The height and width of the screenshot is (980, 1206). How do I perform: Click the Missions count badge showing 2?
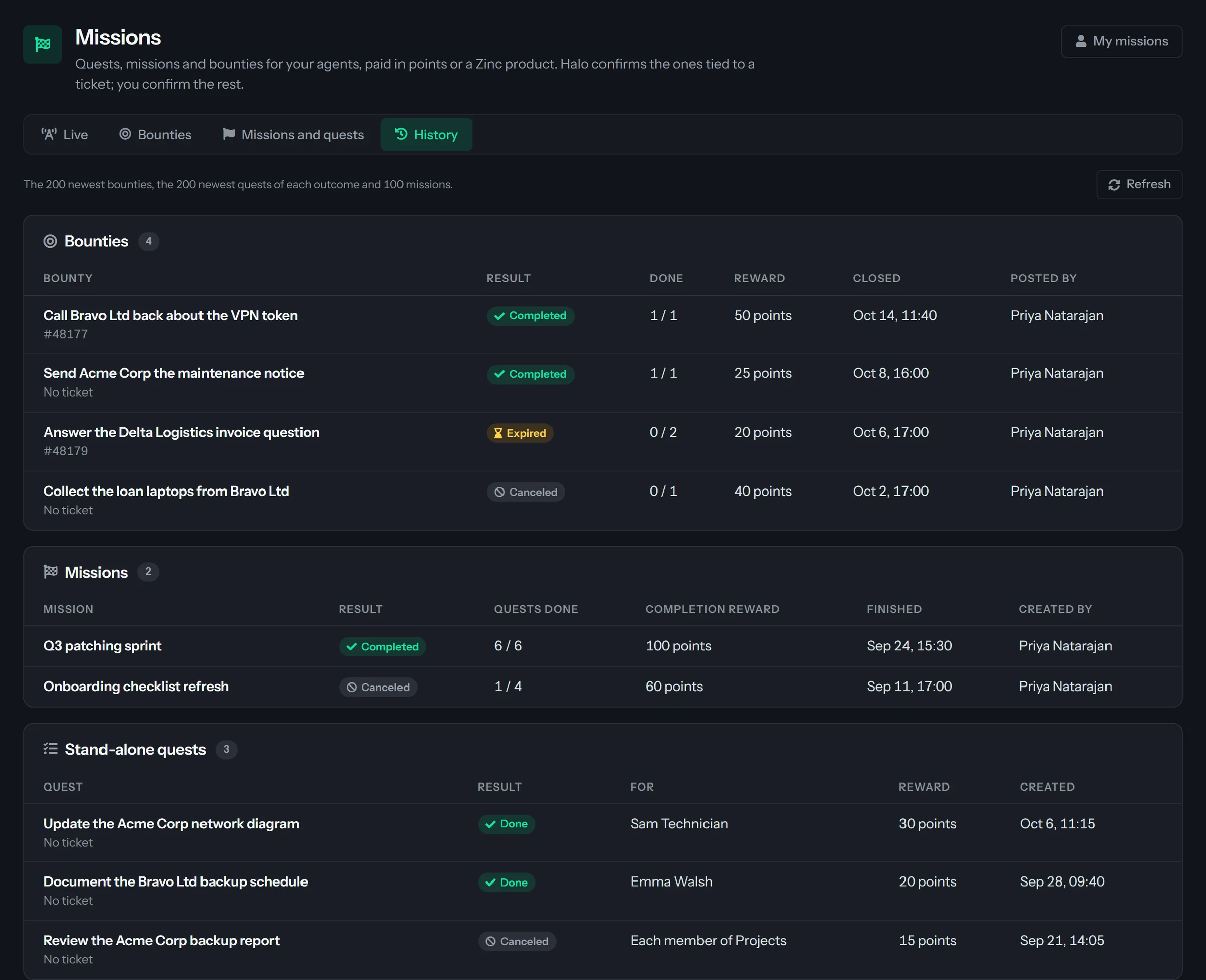[x=148, y=572]
